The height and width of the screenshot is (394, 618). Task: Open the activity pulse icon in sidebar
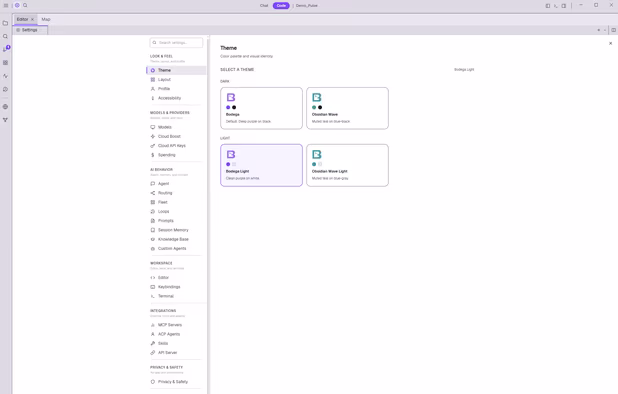point(6,76)
